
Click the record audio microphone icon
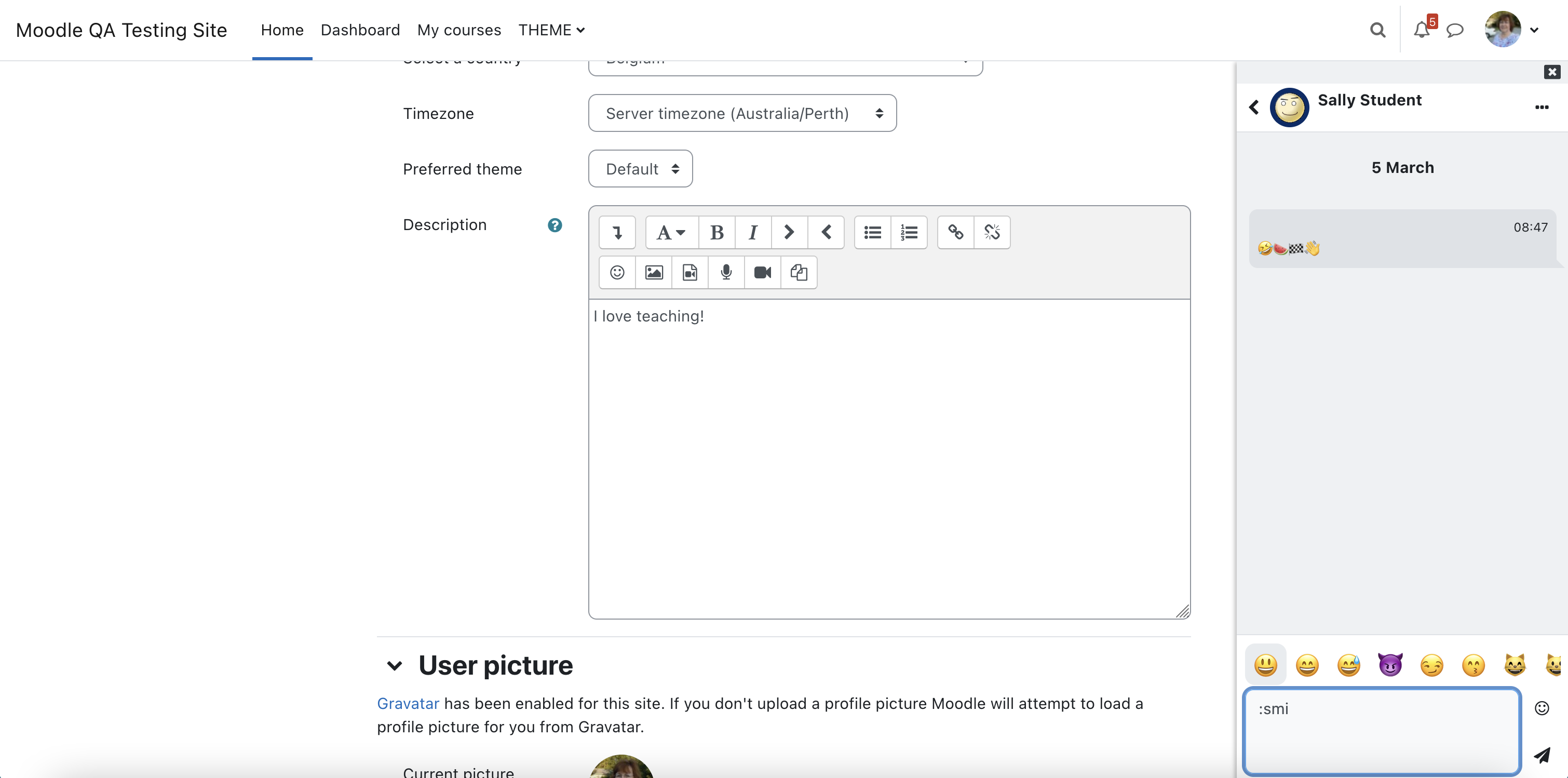[x=726, y=273]
